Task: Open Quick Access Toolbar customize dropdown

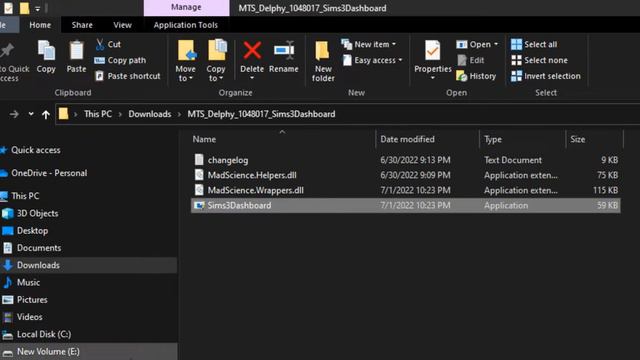Action: (37, 8)
